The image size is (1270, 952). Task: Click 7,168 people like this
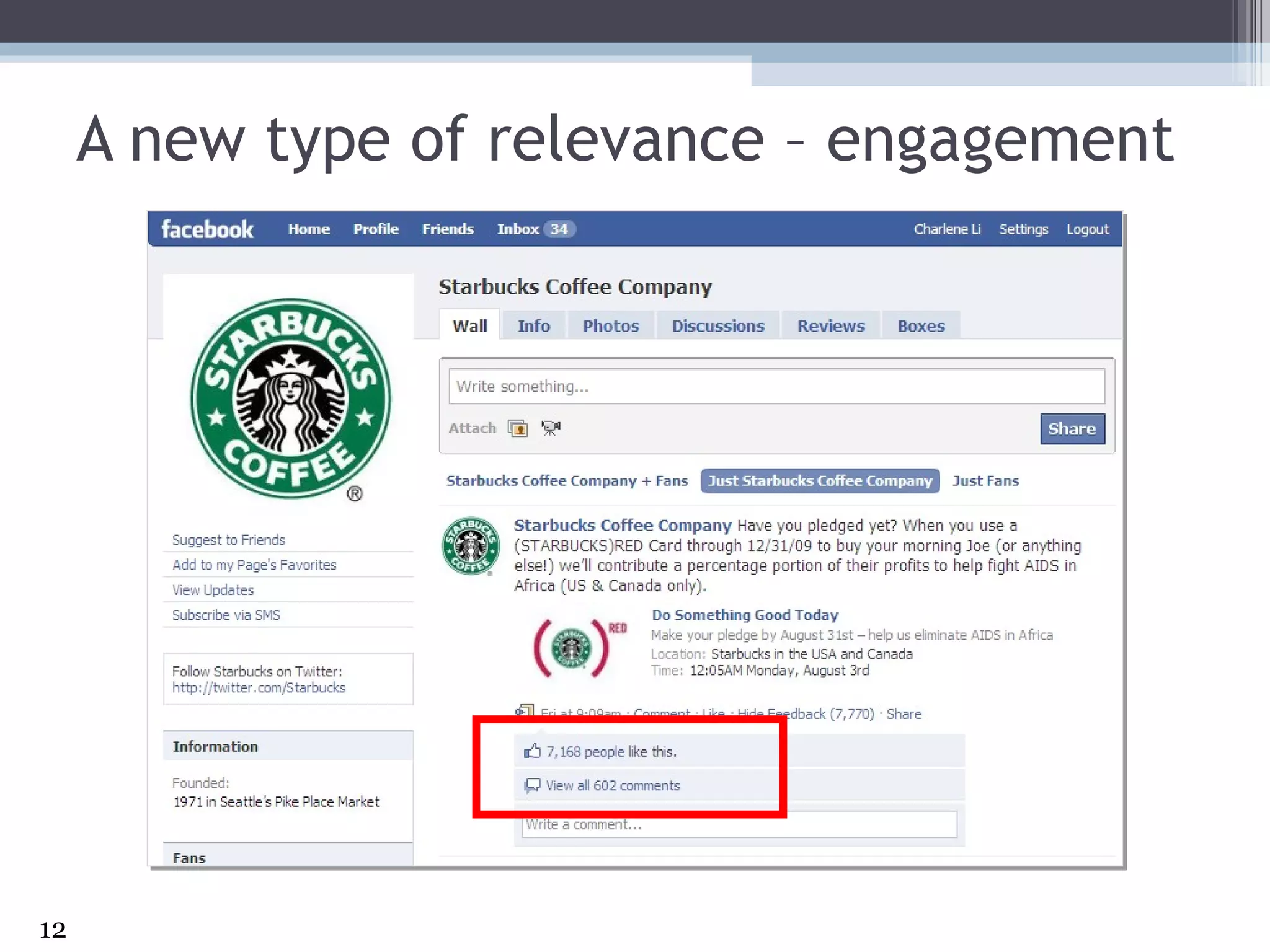click(611, 752)
